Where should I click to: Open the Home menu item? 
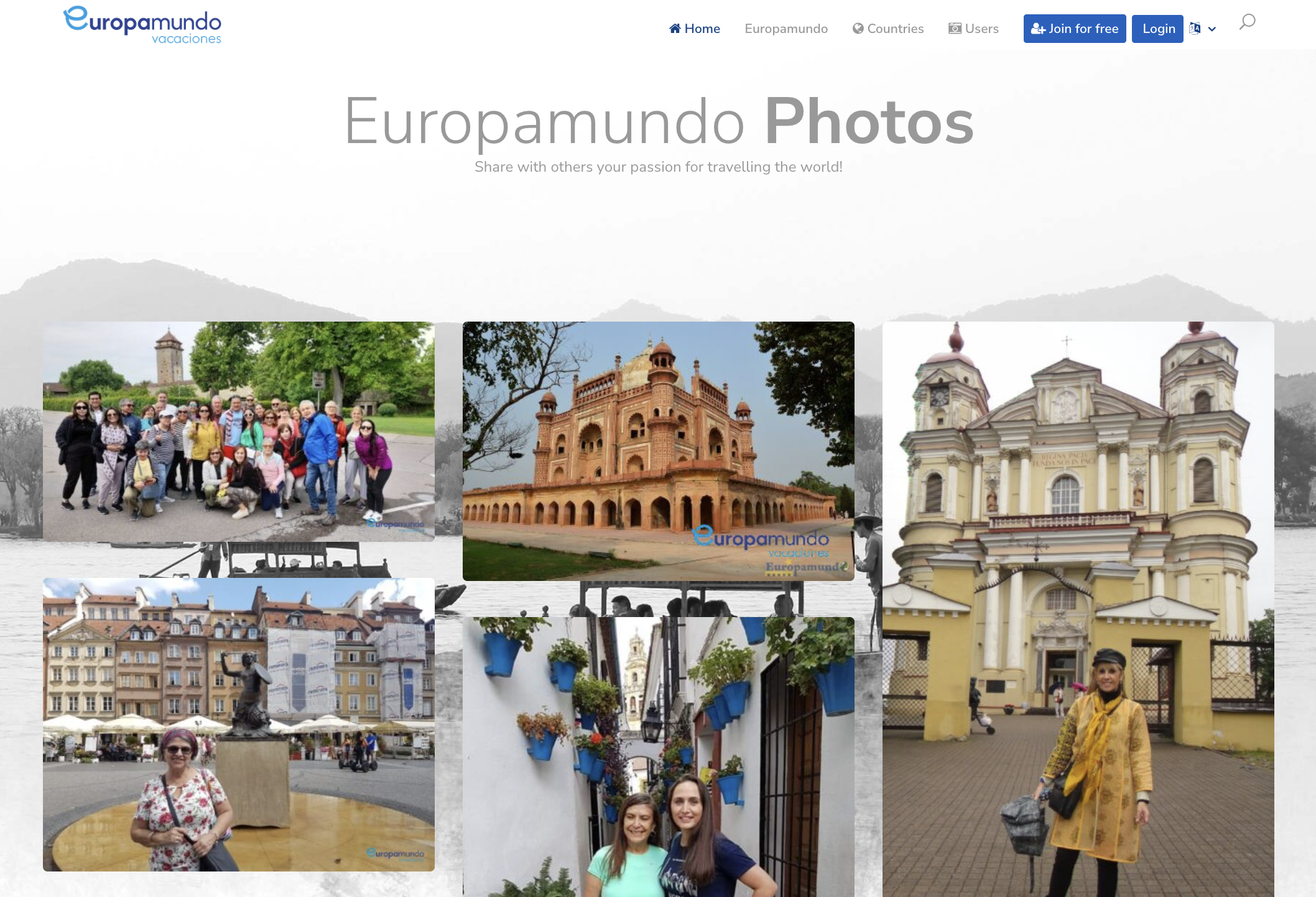pos(694,29)
